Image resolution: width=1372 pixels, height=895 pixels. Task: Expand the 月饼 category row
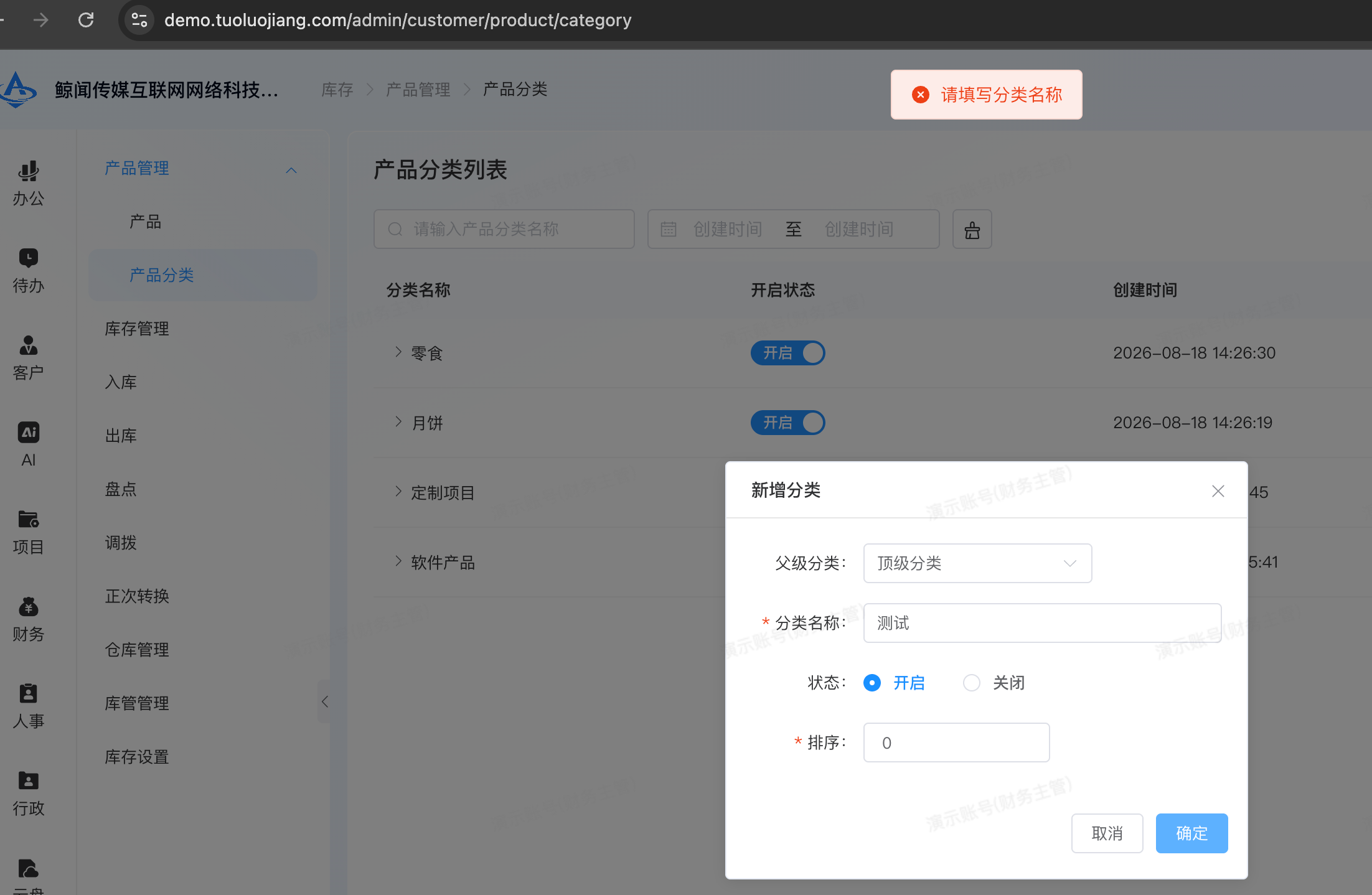(398, 422)
